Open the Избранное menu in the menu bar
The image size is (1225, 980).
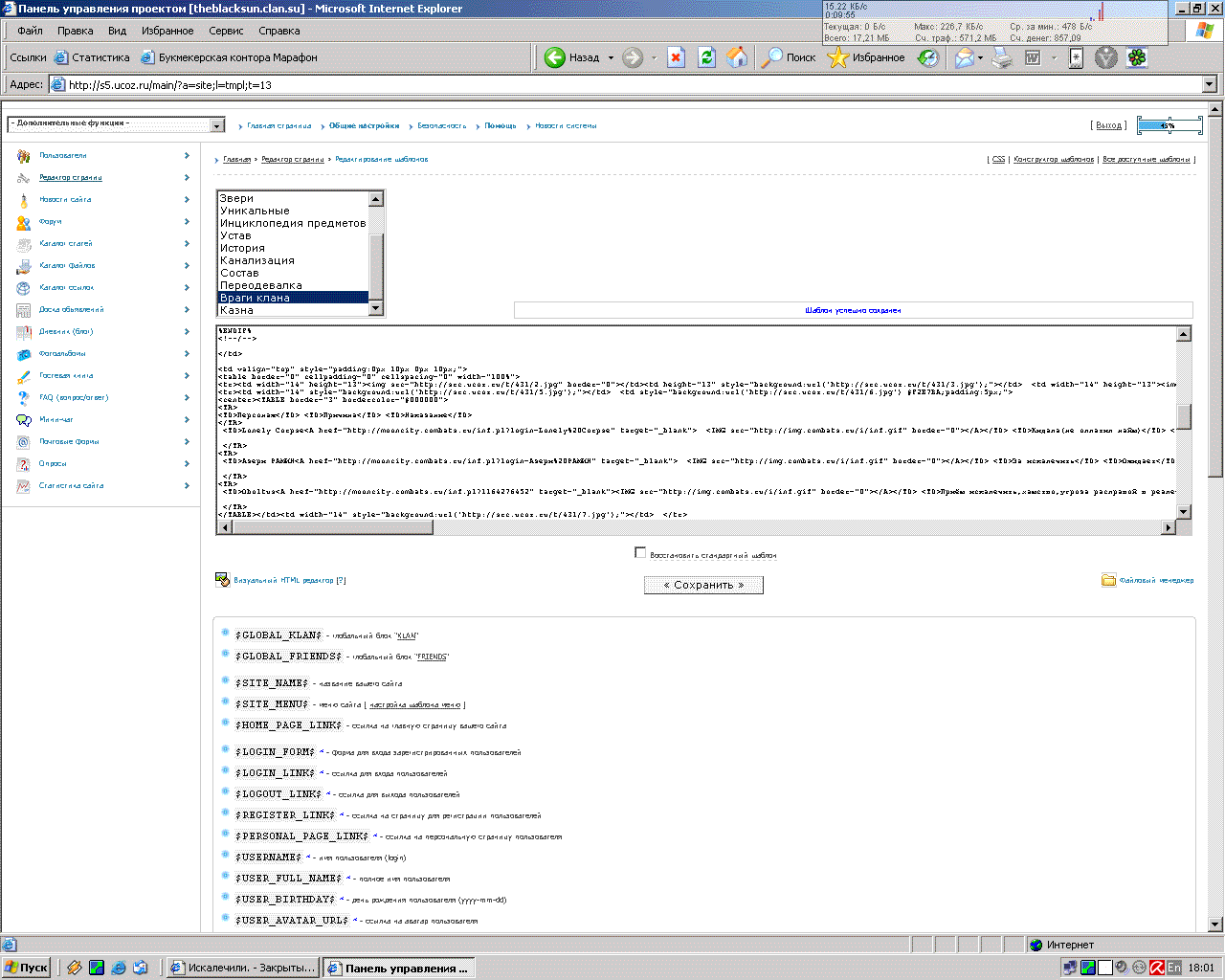[167, 31]
